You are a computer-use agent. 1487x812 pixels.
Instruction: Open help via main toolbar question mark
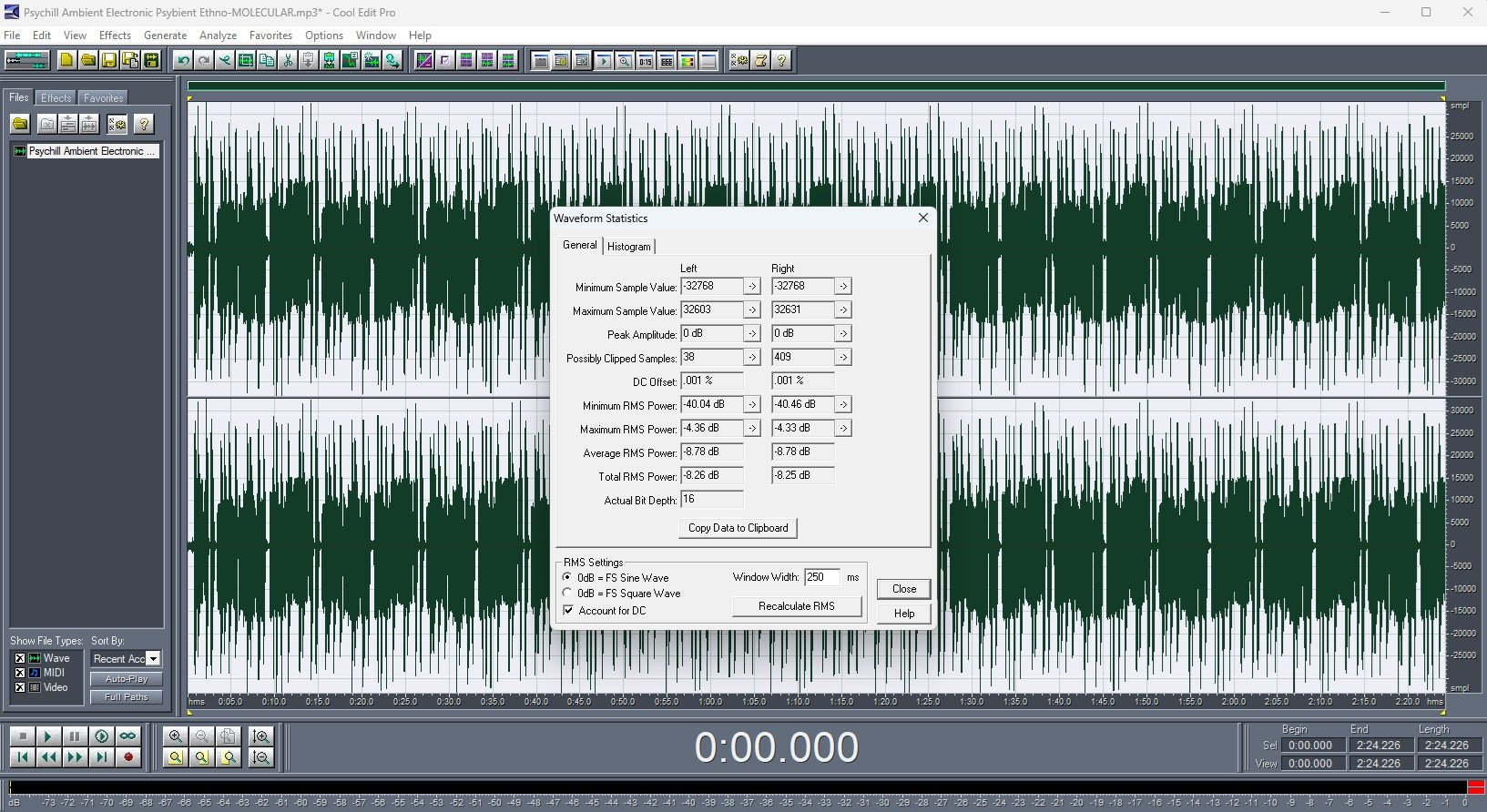click(781, 61)
